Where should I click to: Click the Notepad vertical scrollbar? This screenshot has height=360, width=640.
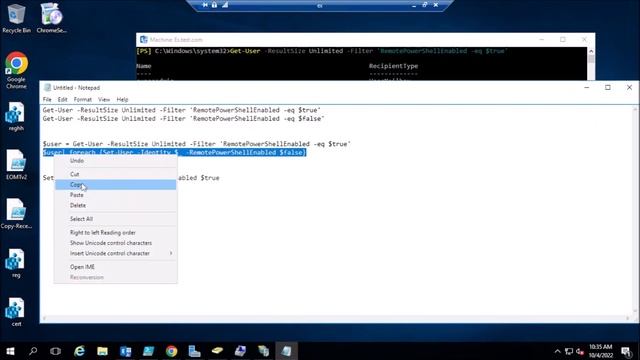coord(635,210)
